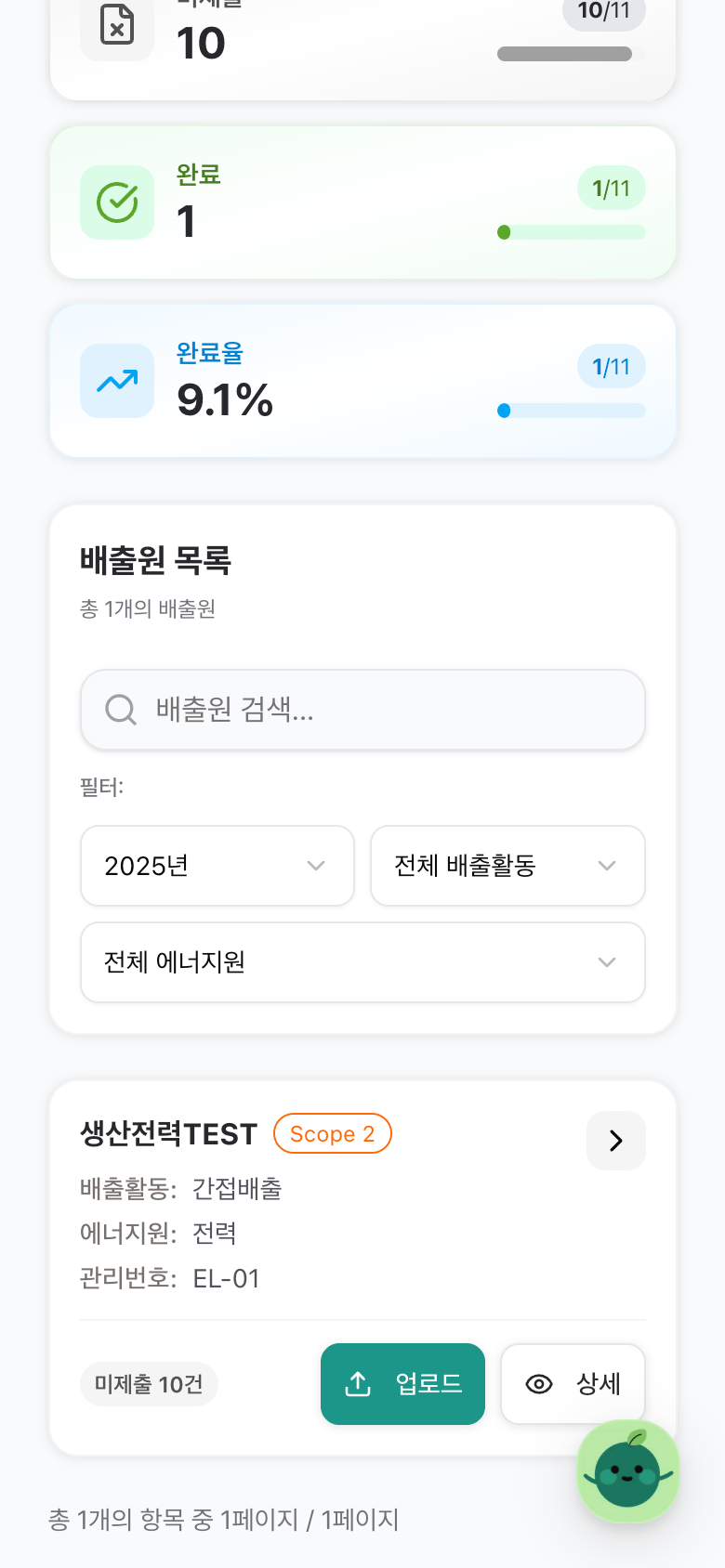Image resolution: width=725 pixels, height=1568 pixels.
Task: Click the green 완료 progress bar
Action: tap(572, 232)
